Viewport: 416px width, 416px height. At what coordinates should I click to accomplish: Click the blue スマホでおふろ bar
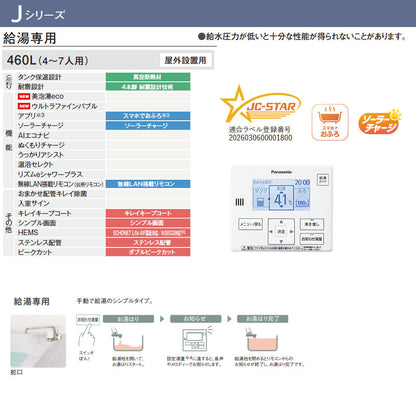[148, 116]
